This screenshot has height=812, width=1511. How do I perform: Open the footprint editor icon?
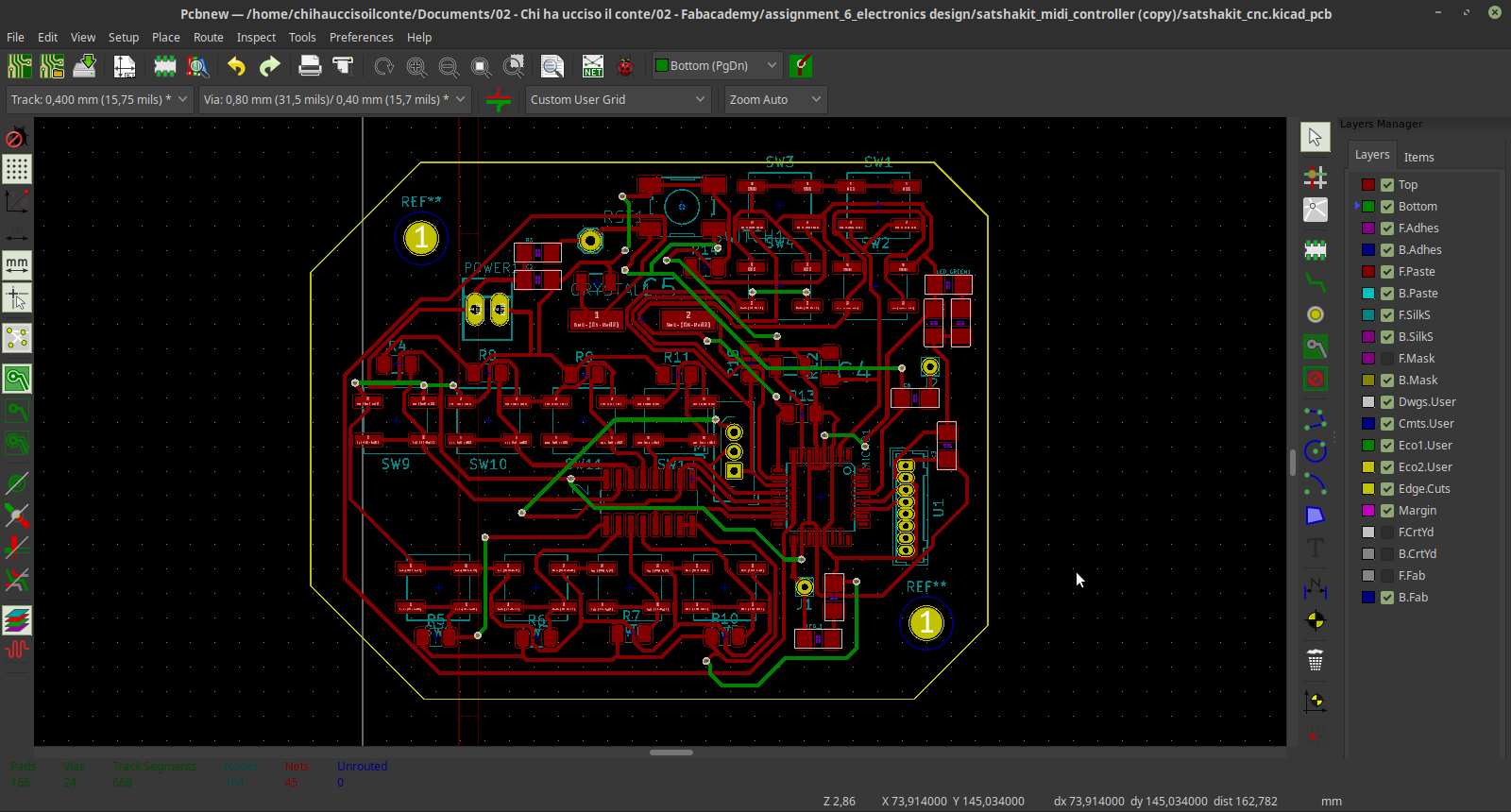165,66
